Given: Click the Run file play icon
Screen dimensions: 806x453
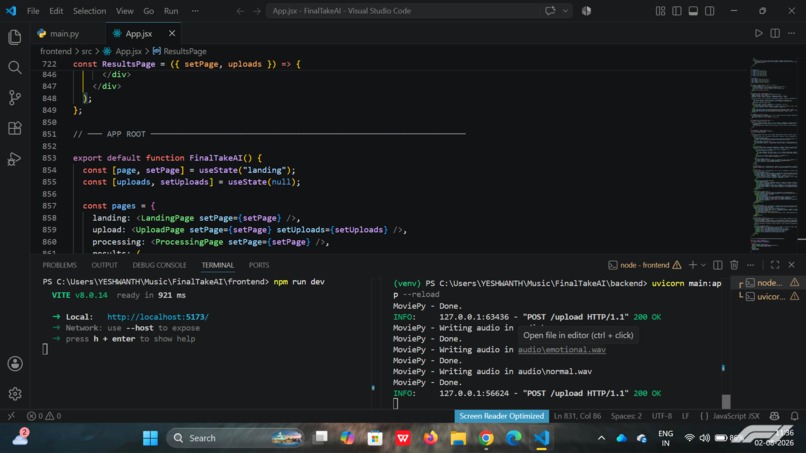Looking at the screenshot, I should [758, 33].
